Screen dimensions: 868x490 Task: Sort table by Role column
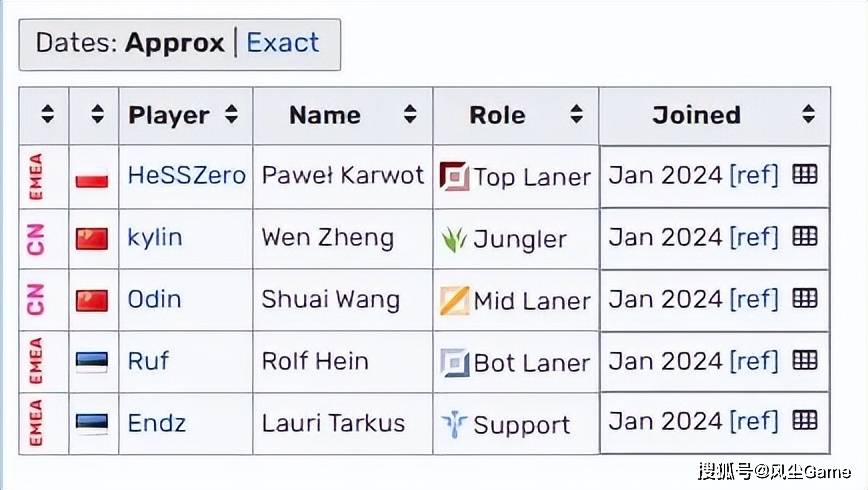[576, 115]
